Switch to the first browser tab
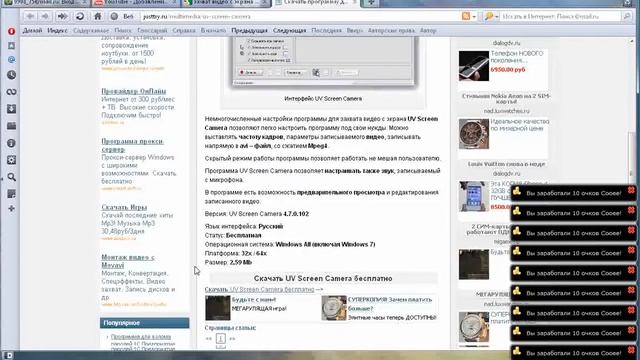The height and width of the screenshot is (360, 640). tap(45, 3)
